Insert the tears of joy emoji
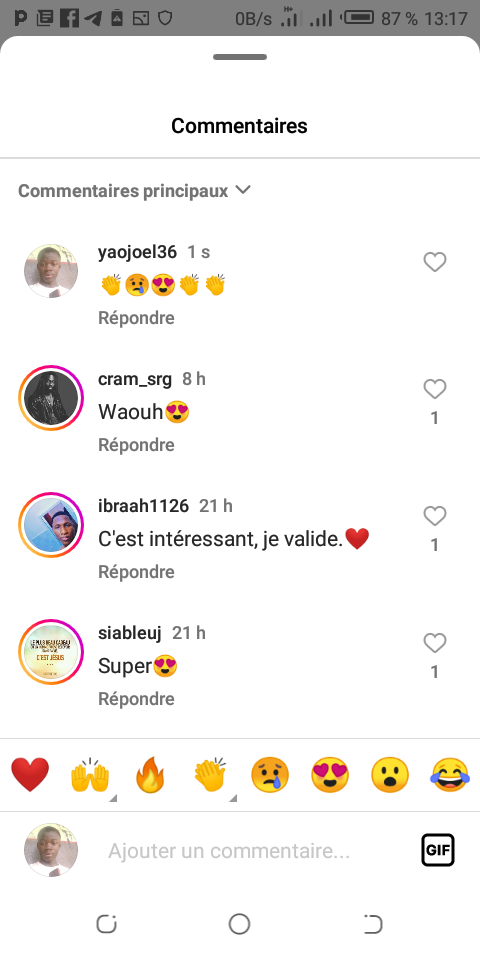The height and width of the screenshot is (960, 480). 450,775
